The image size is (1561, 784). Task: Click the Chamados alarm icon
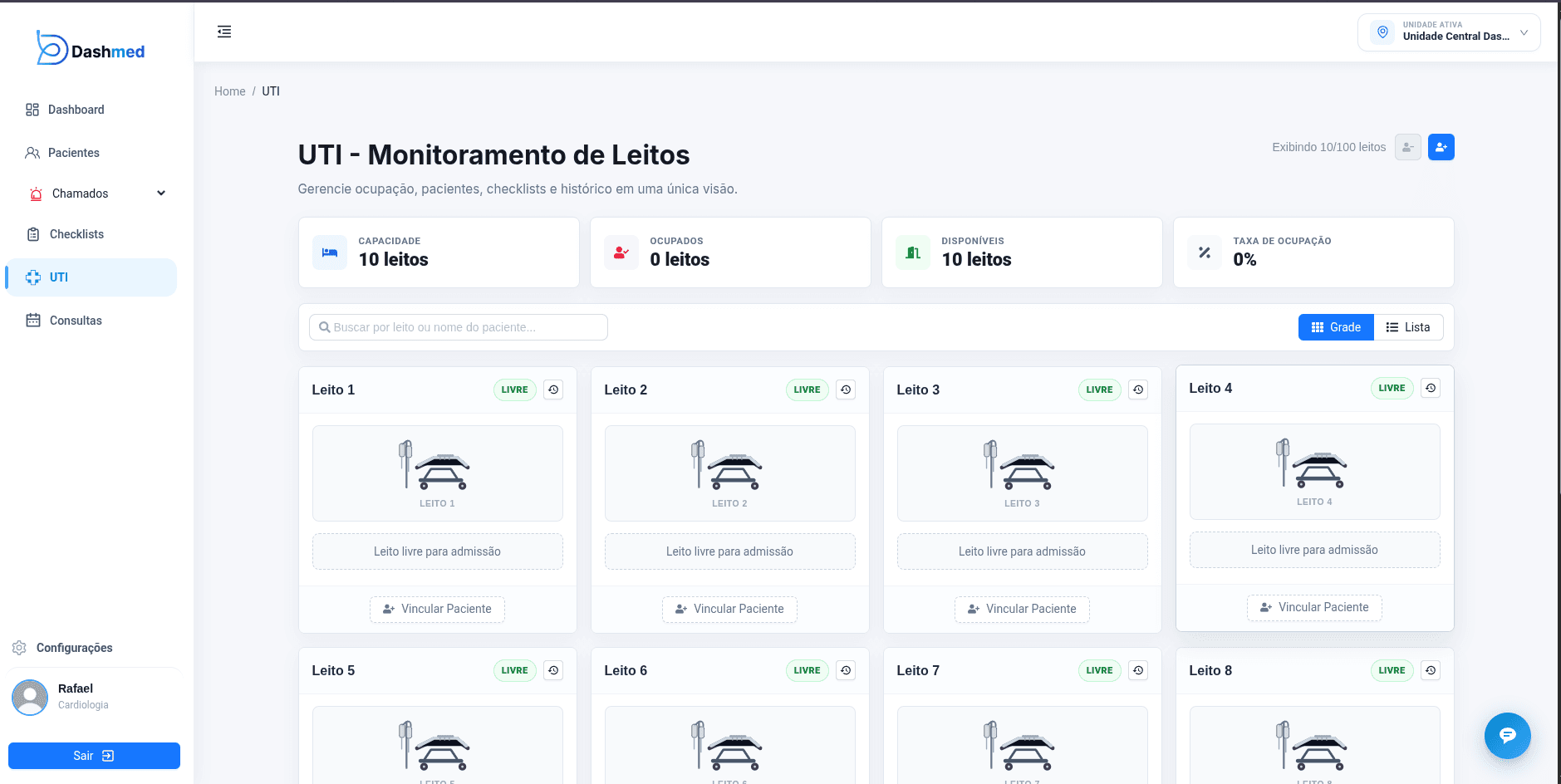[36, 194]
